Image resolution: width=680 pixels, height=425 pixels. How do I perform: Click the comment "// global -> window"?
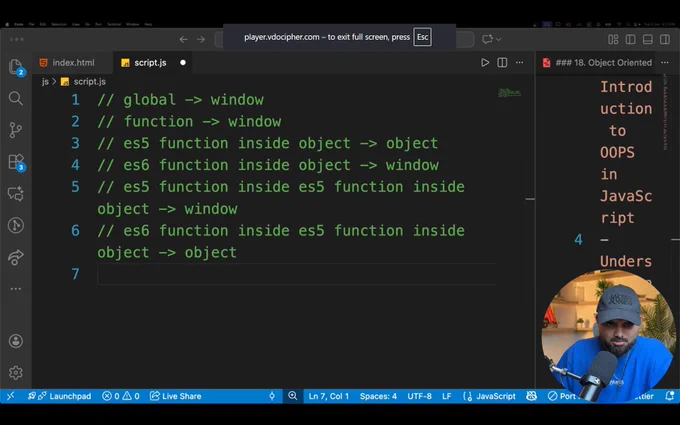pos(180,100)
